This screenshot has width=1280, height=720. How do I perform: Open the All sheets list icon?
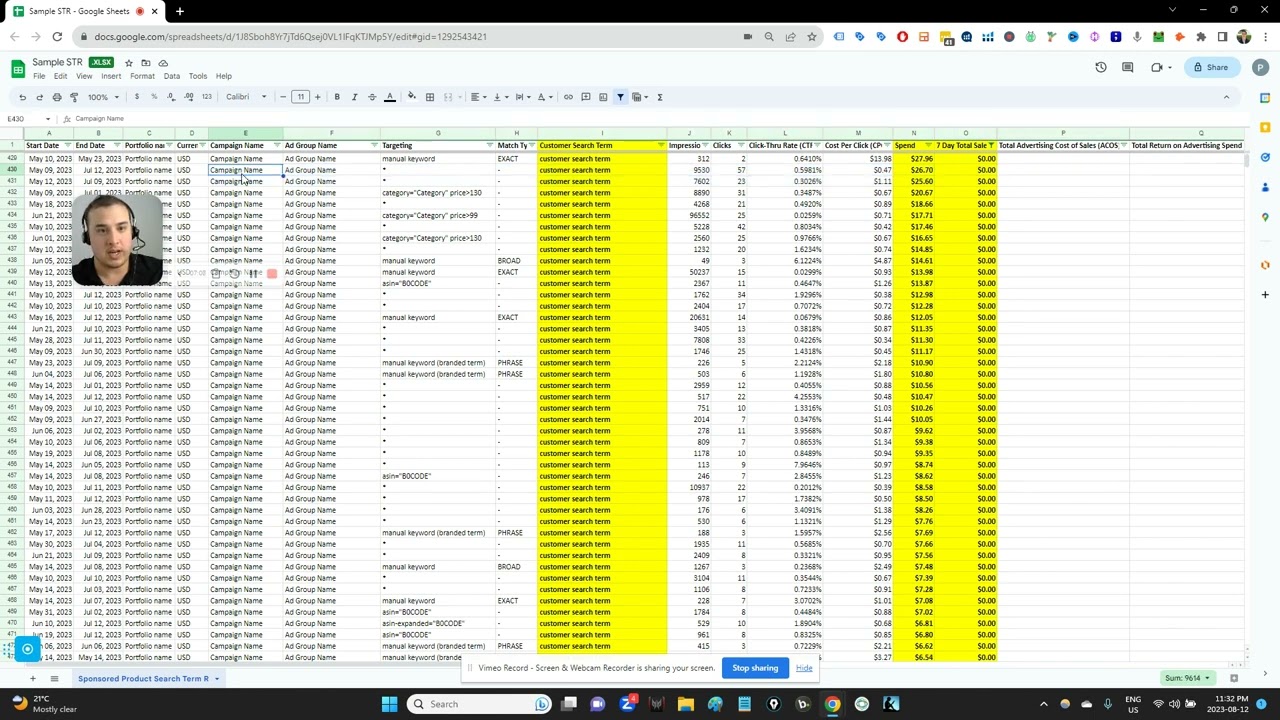(54, 678)
